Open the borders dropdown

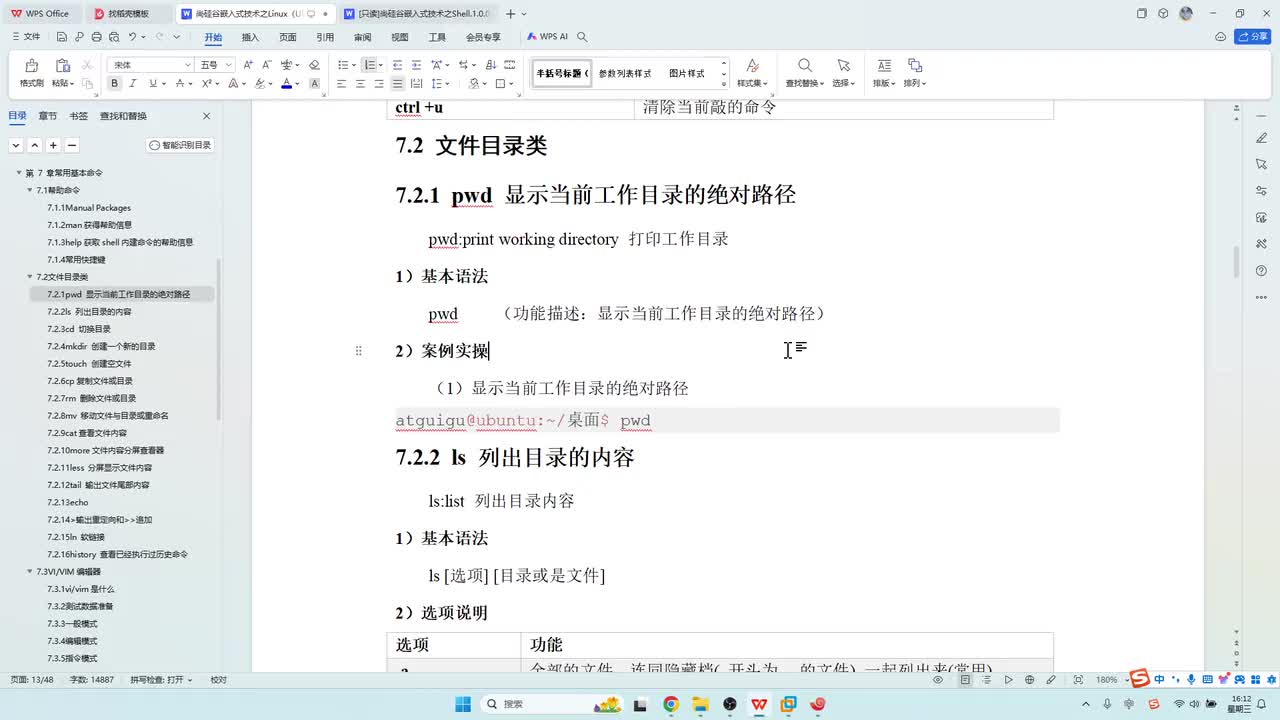(512, 84)
